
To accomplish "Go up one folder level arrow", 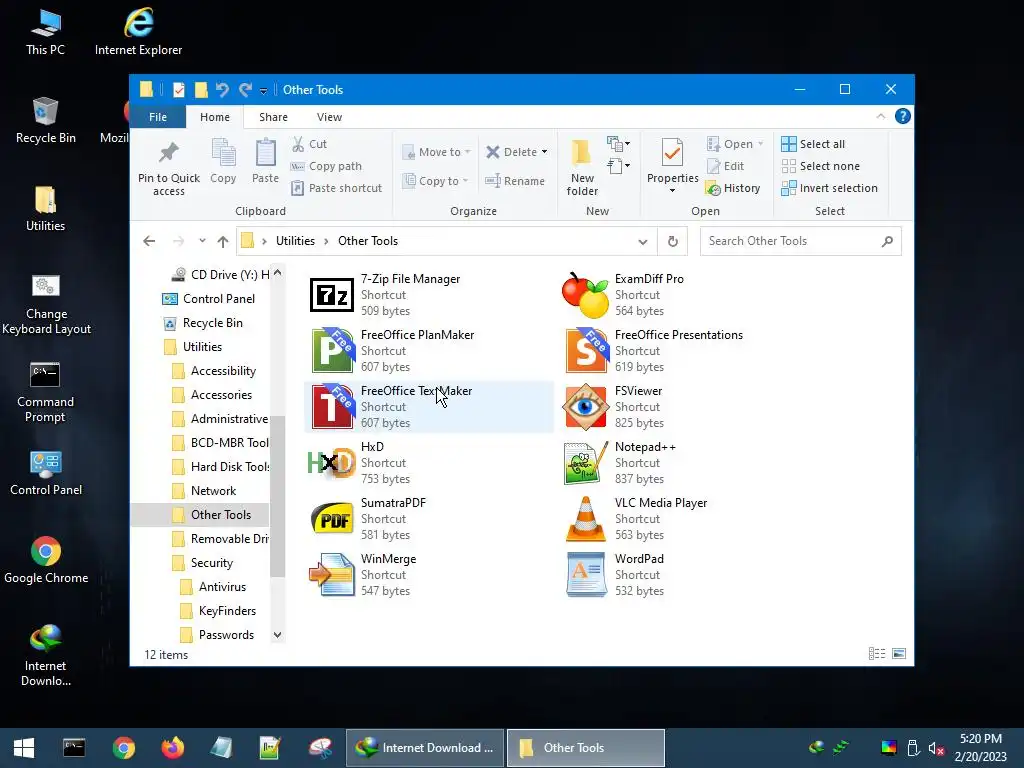I will point(223,242).
